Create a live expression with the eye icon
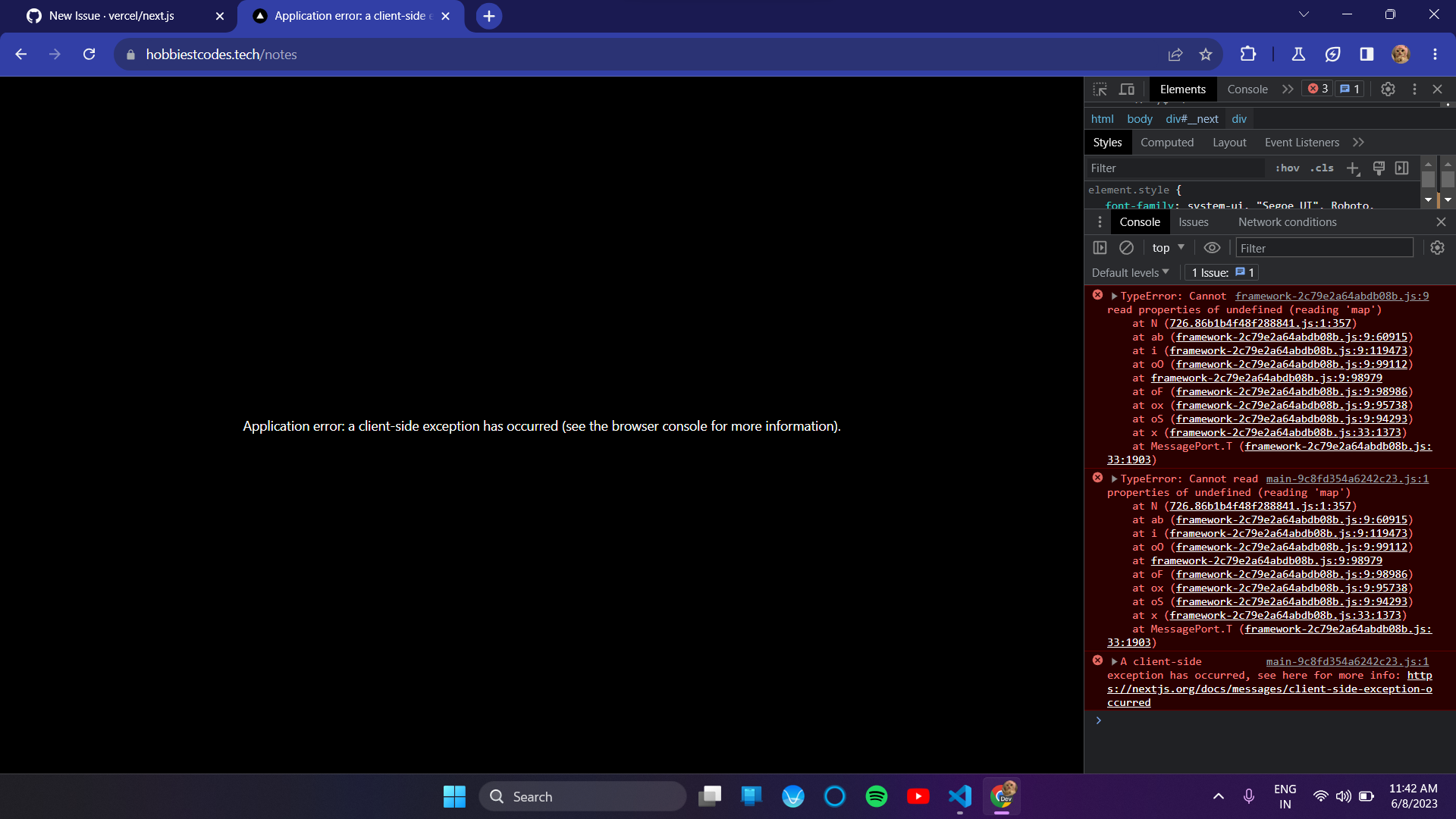 click(x=1211, y=247)
